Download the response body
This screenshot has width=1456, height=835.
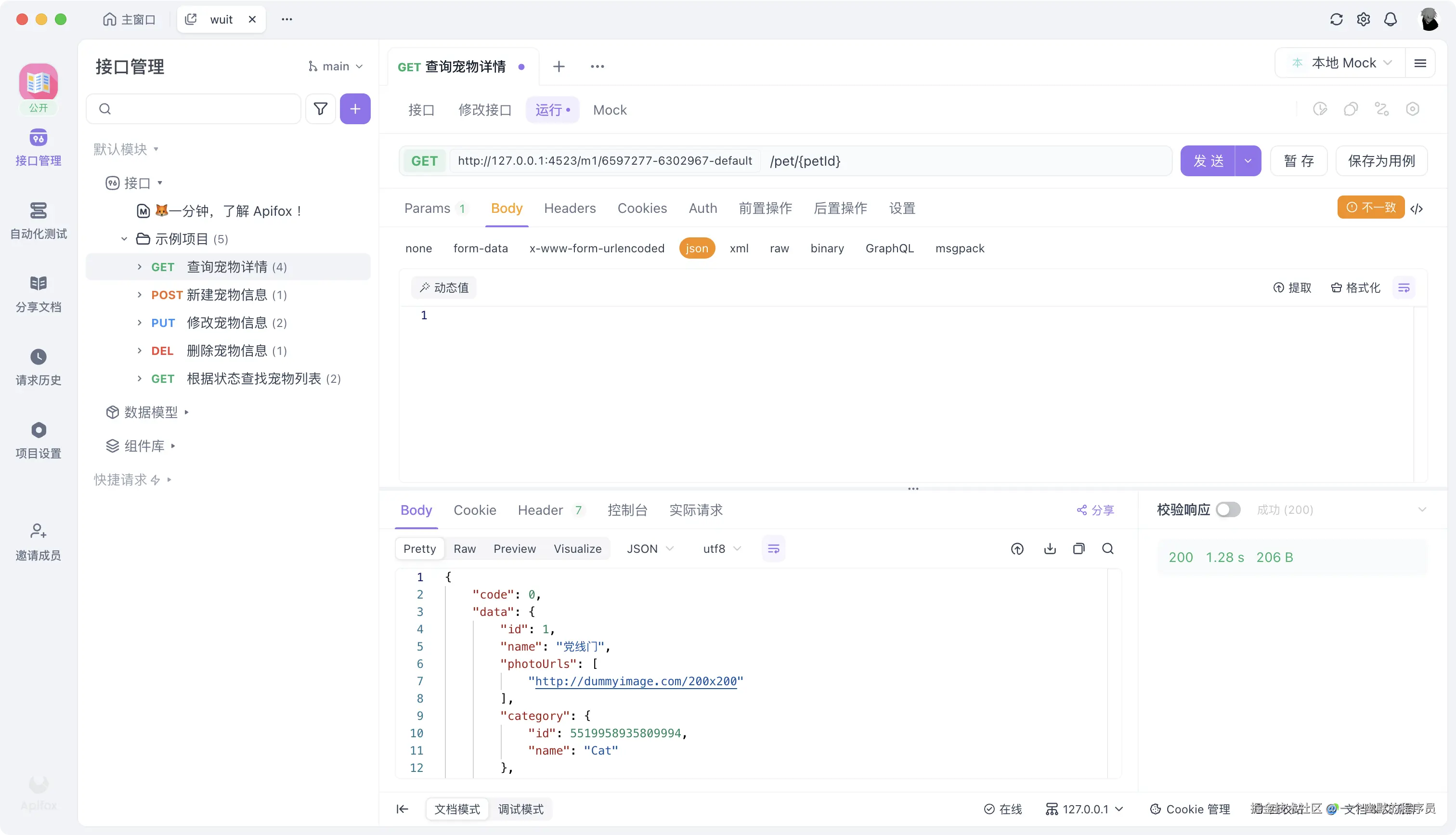[1049, 548]
